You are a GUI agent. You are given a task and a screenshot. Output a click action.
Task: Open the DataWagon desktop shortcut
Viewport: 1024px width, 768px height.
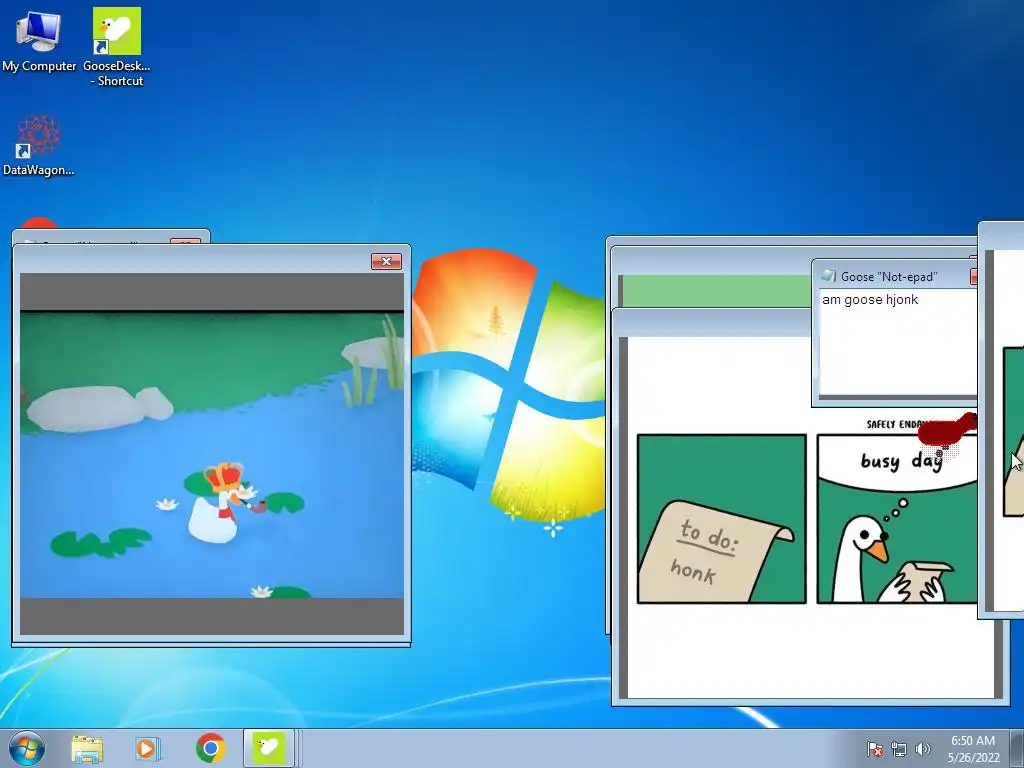click(x=39, y=145)
